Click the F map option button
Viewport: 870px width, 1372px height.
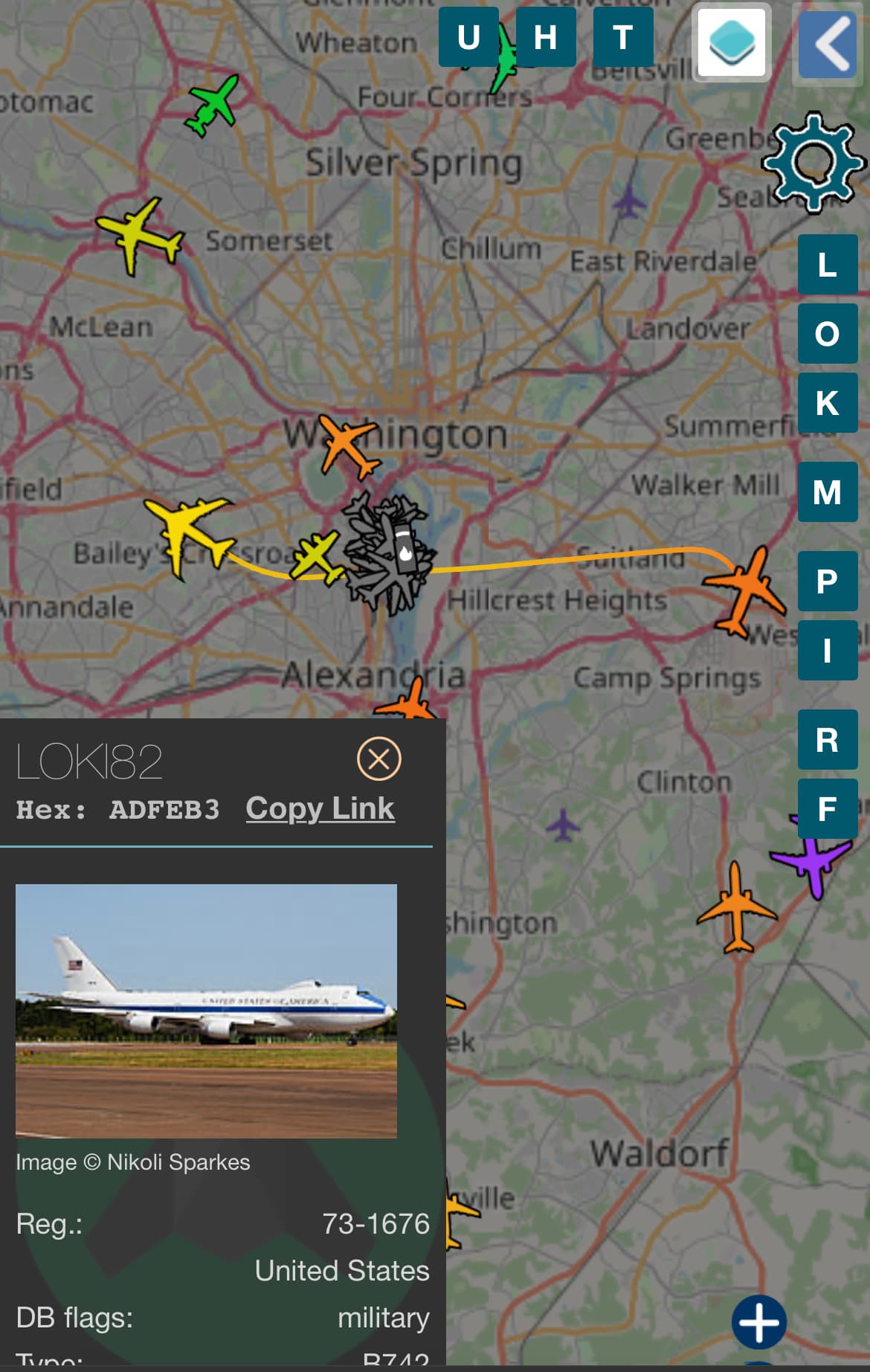coord(828,809)
